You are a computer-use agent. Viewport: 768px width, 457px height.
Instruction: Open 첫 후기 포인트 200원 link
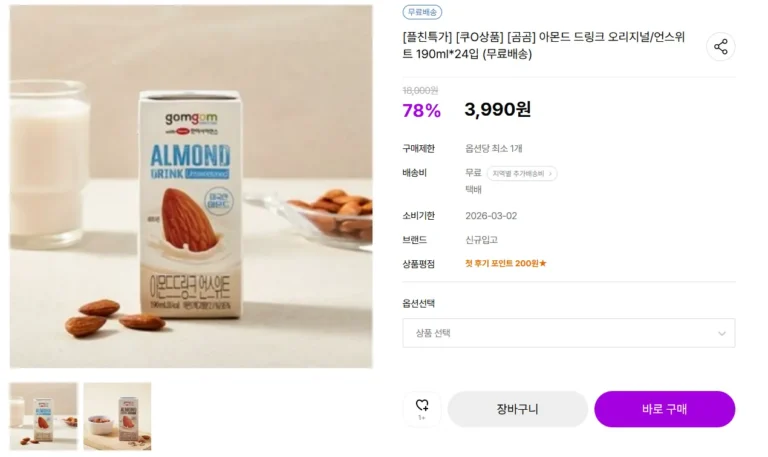point(503,264)
